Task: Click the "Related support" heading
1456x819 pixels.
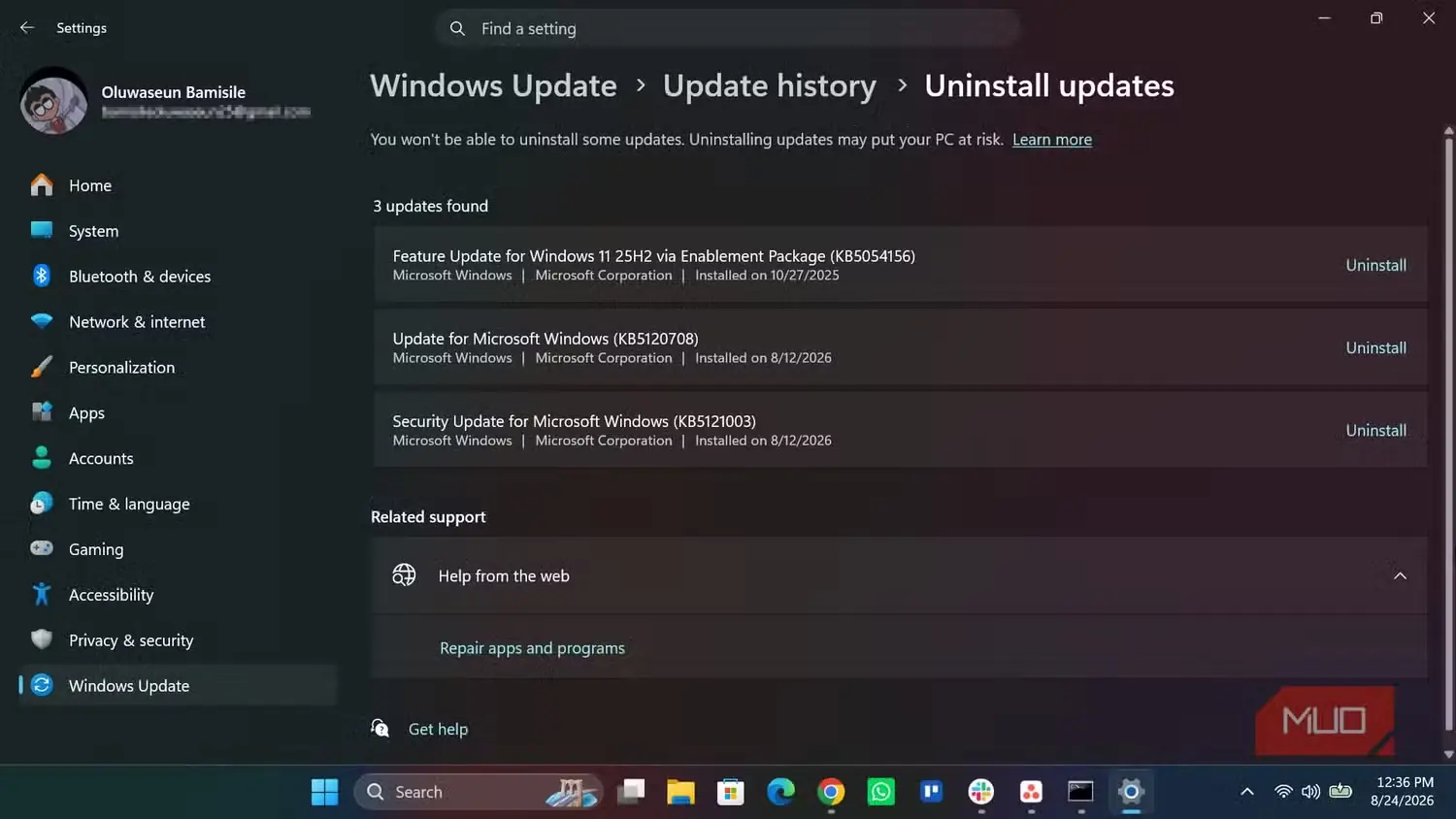Action: (x=428, y=517)
